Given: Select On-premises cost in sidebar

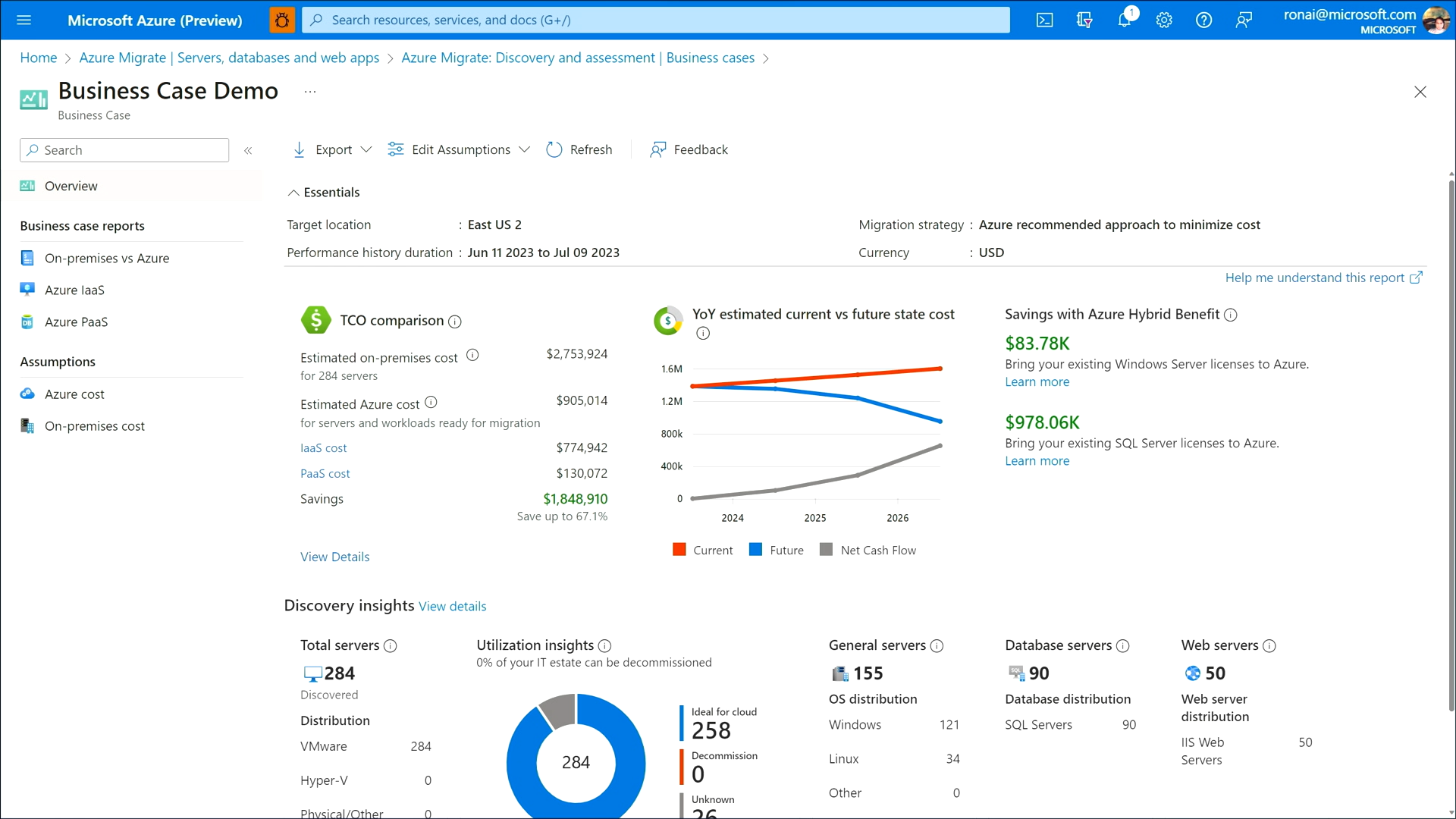Looking at the screenshot, I should coord(94,426).
